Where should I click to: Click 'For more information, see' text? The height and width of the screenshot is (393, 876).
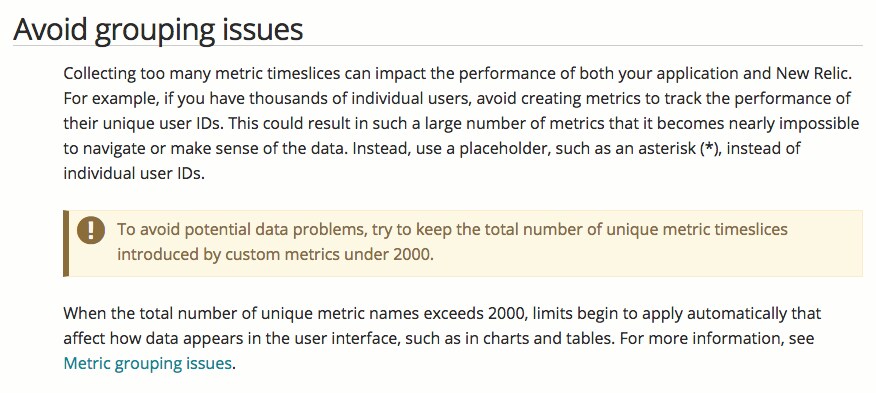[x=723, y=338]
